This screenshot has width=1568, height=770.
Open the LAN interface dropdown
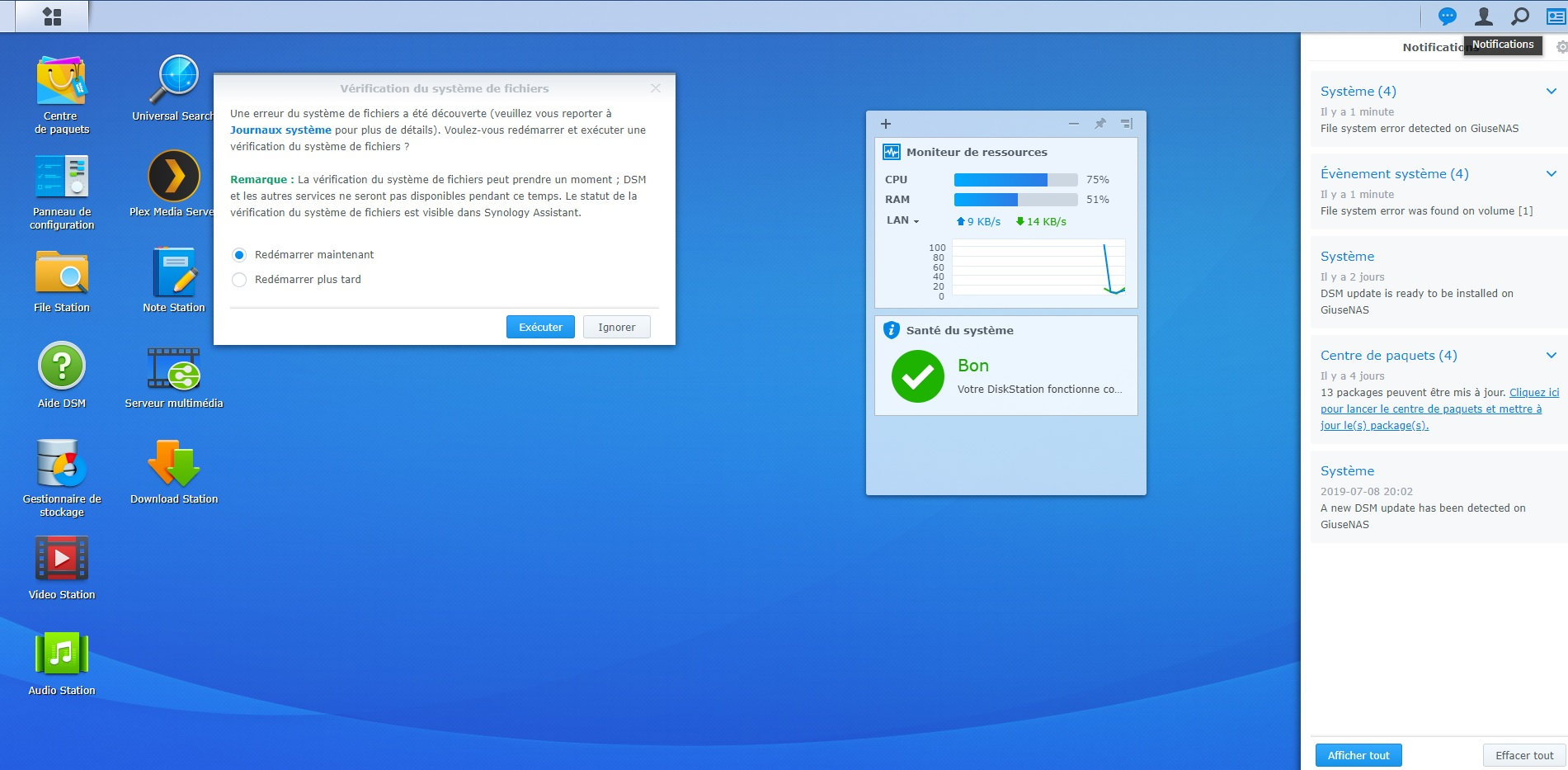(x=902, y=220)
